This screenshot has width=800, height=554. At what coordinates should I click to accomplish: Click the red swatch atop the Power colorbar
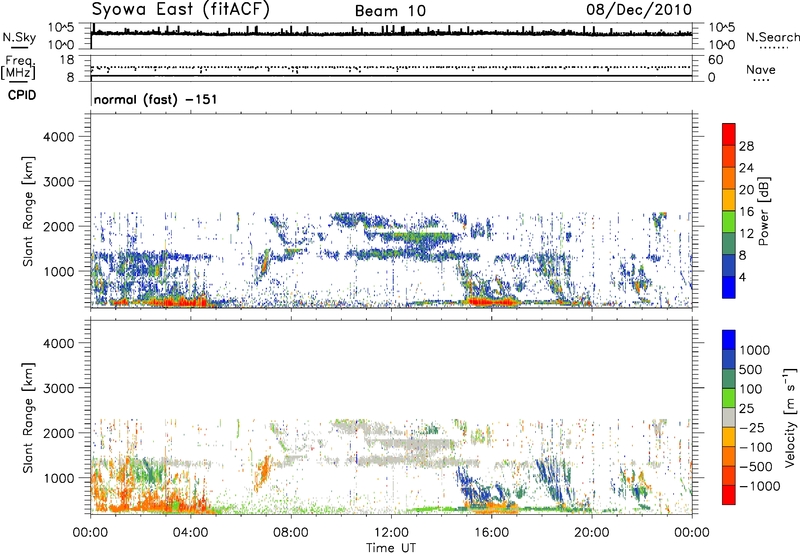pos(729,135)
